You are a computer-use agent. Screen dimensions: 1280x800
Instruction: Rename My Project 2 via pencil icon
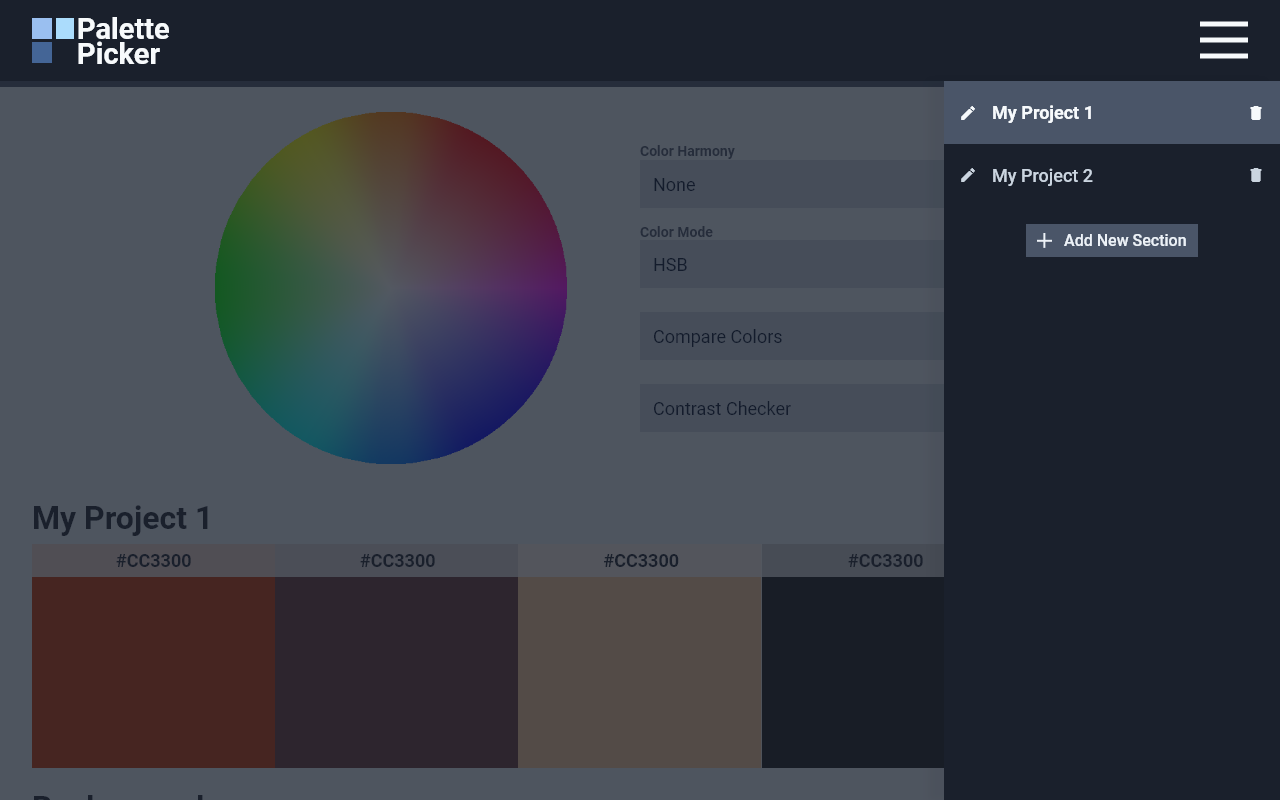click(967, 175)
